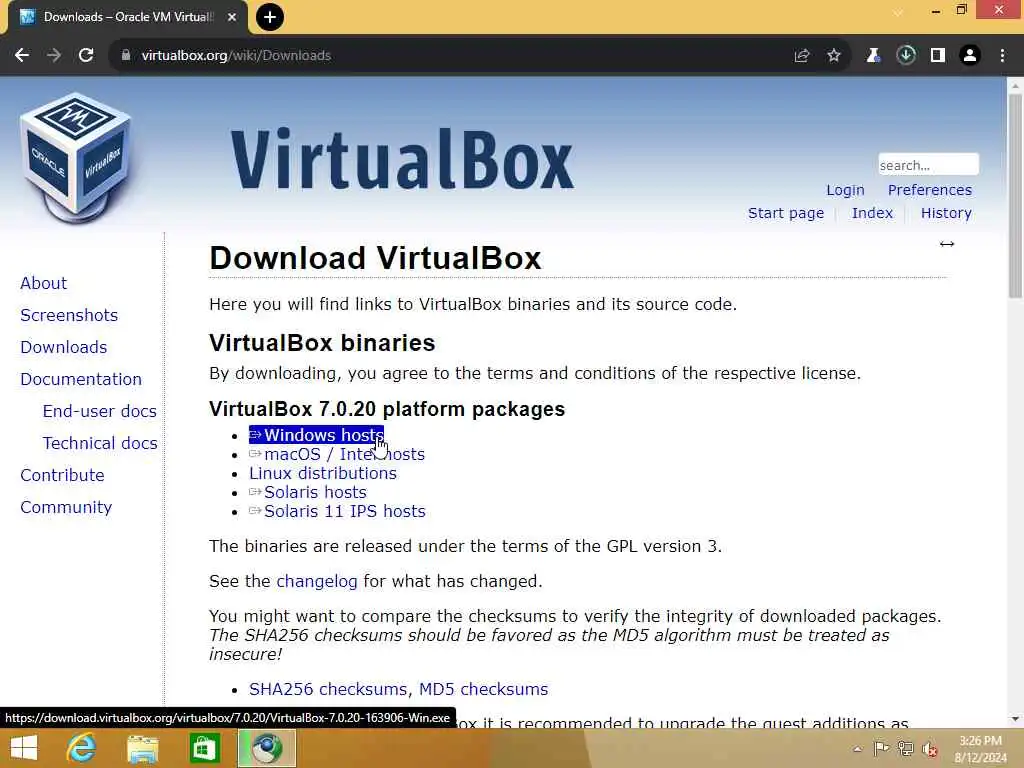Image resolution: width=1024 pixels, height=768 pixels.
Task: Open a new browser tab
Action: (270, 17)
